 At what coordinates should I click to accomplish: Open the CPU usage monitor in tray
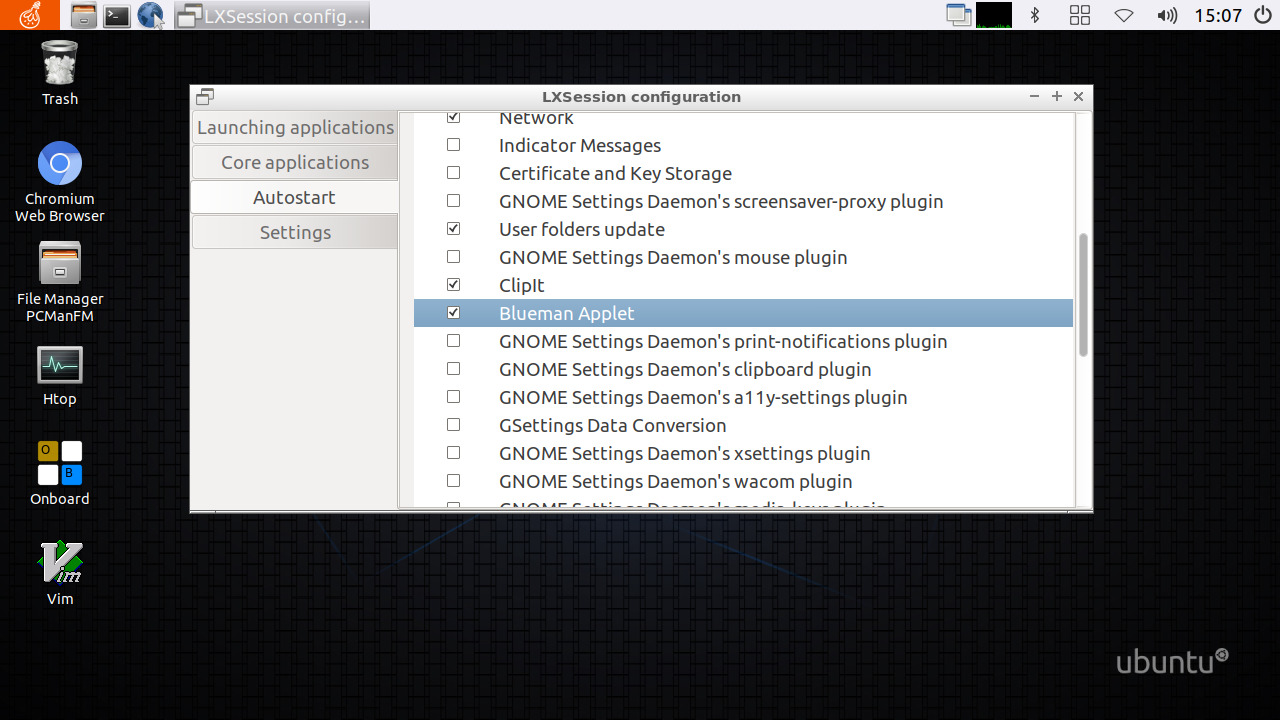(x=994, y=15)
